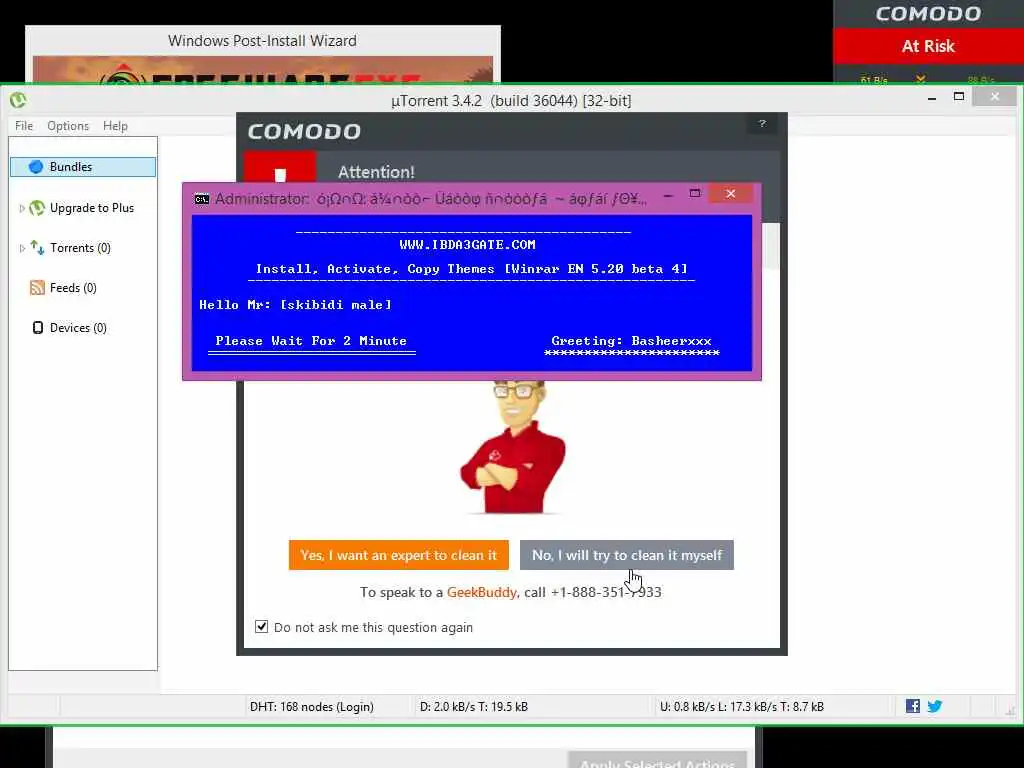Open the Options menu in uTorrent
The image size is (1024, 768).
click(x=68, y=125)
